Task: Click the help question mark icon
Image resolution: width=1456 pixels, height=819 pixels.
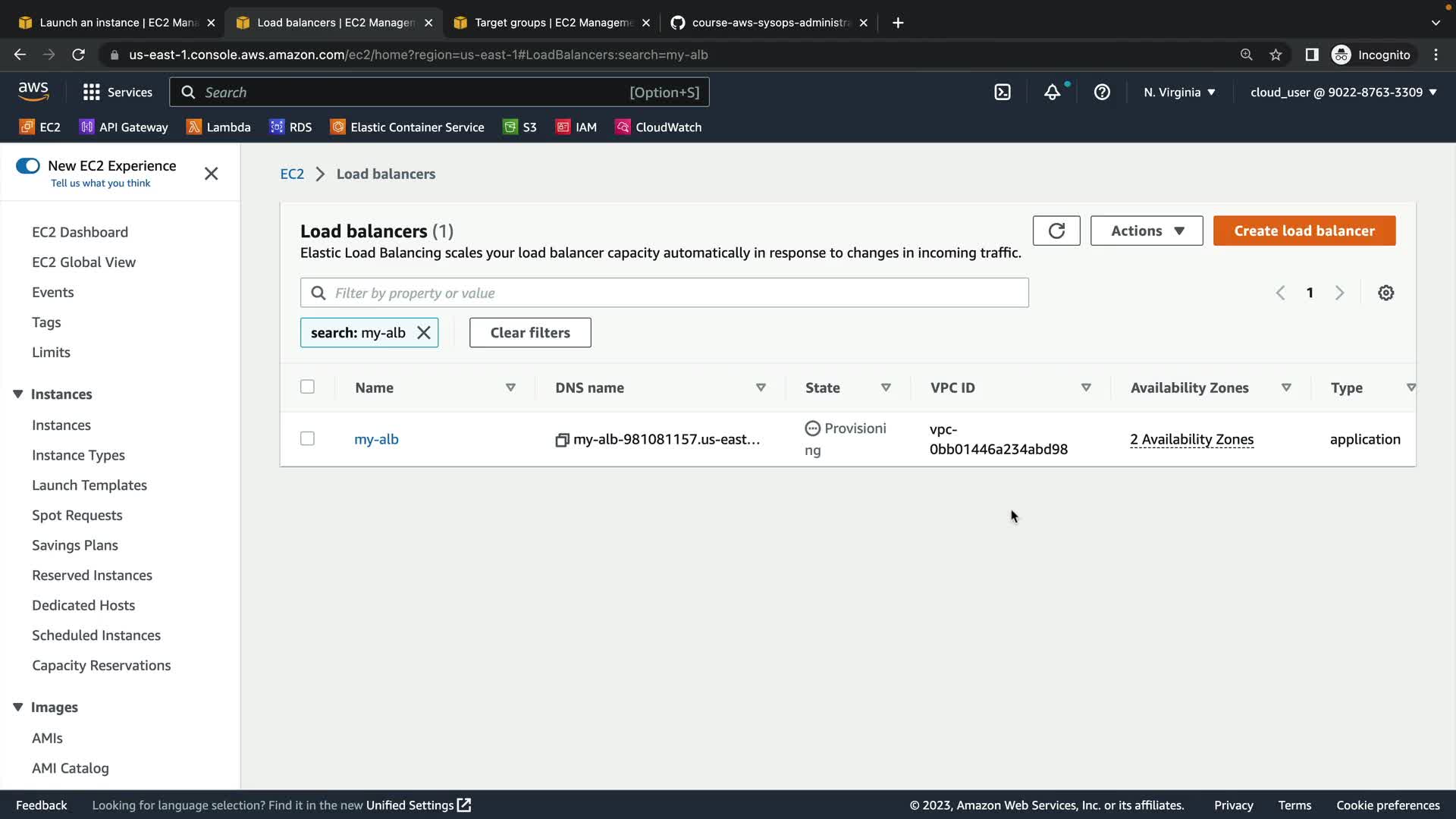Action: point(1102,93)
